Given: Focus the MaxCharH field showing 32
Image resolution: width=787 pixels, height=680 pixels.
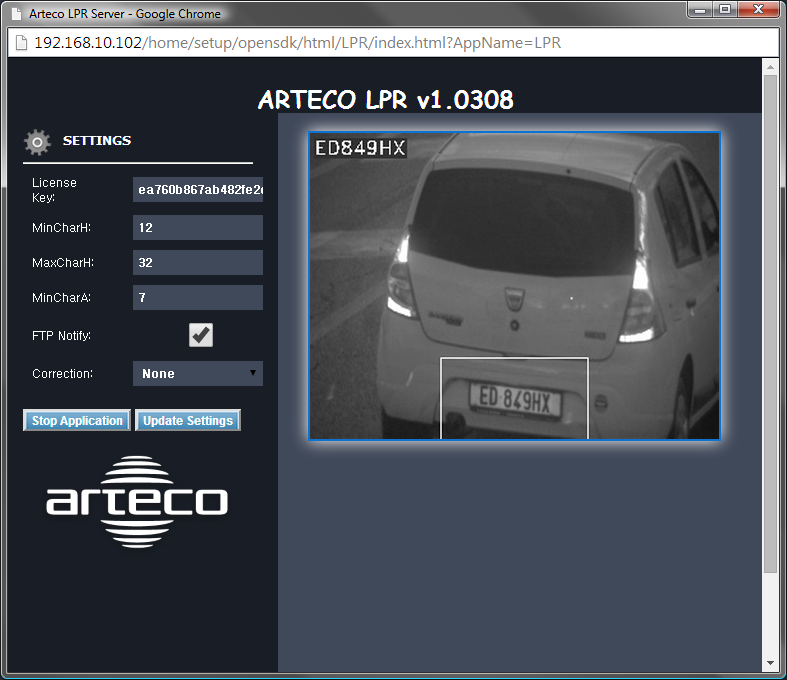Looking at the screenshot, I should (x=198, y=262).
